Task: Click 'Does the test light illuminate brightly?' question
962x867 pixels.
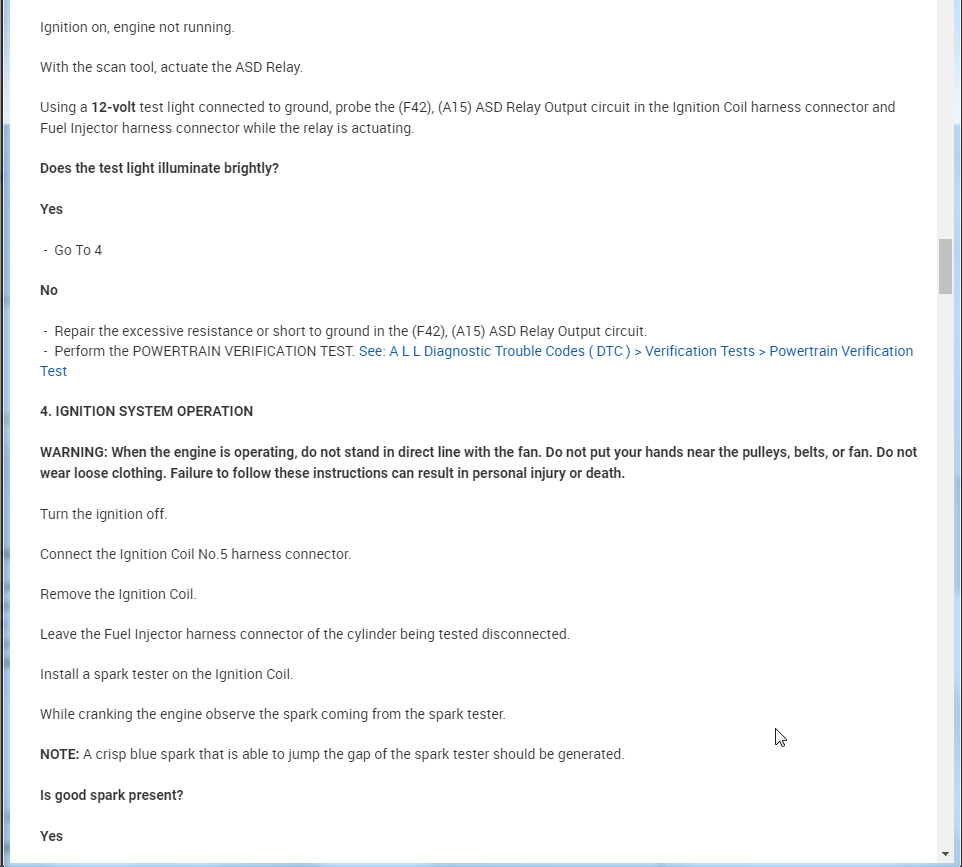Action: 159,168
